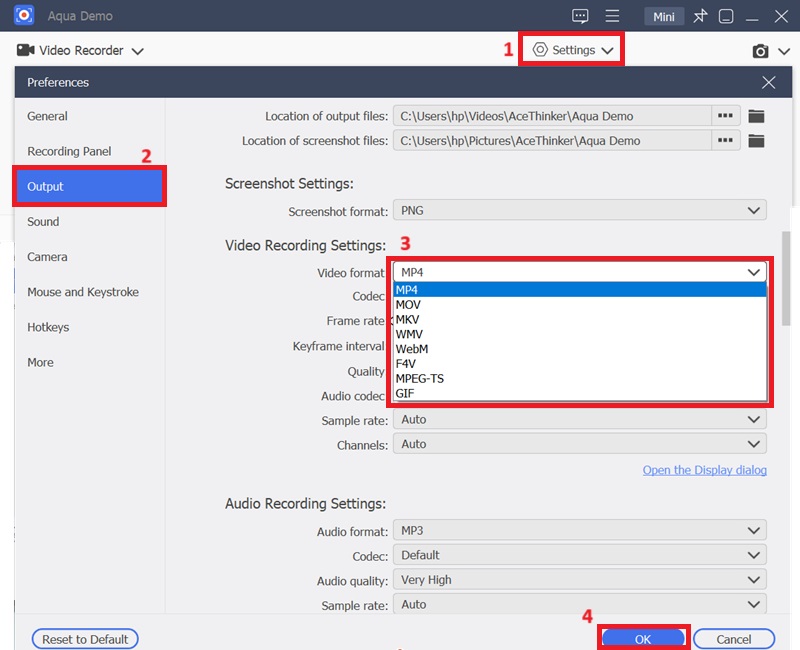Click the Aqua Demo app logo icon
This screenshot has width=800, height=650.
23,15
